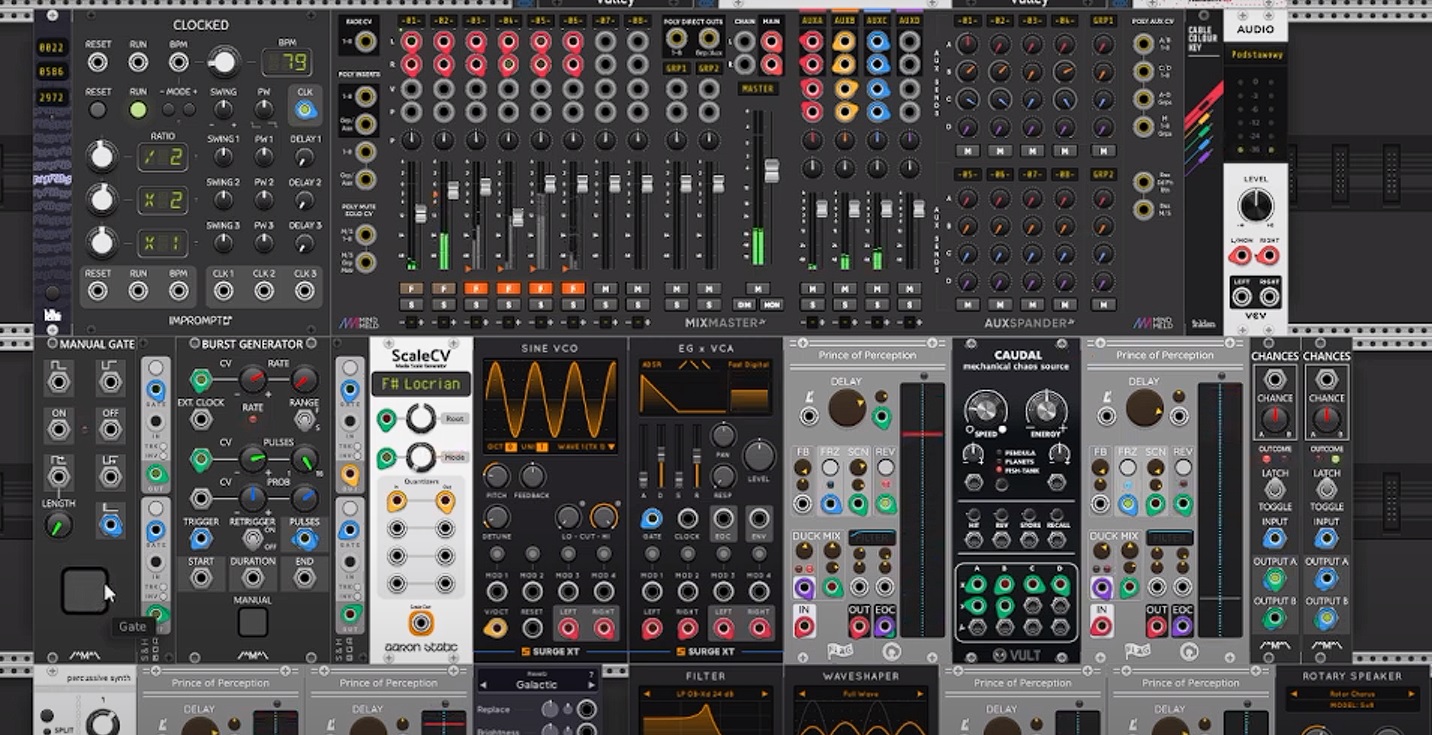
Task: Click the START output jack on Burst Generator
Action: click(201, 580)
